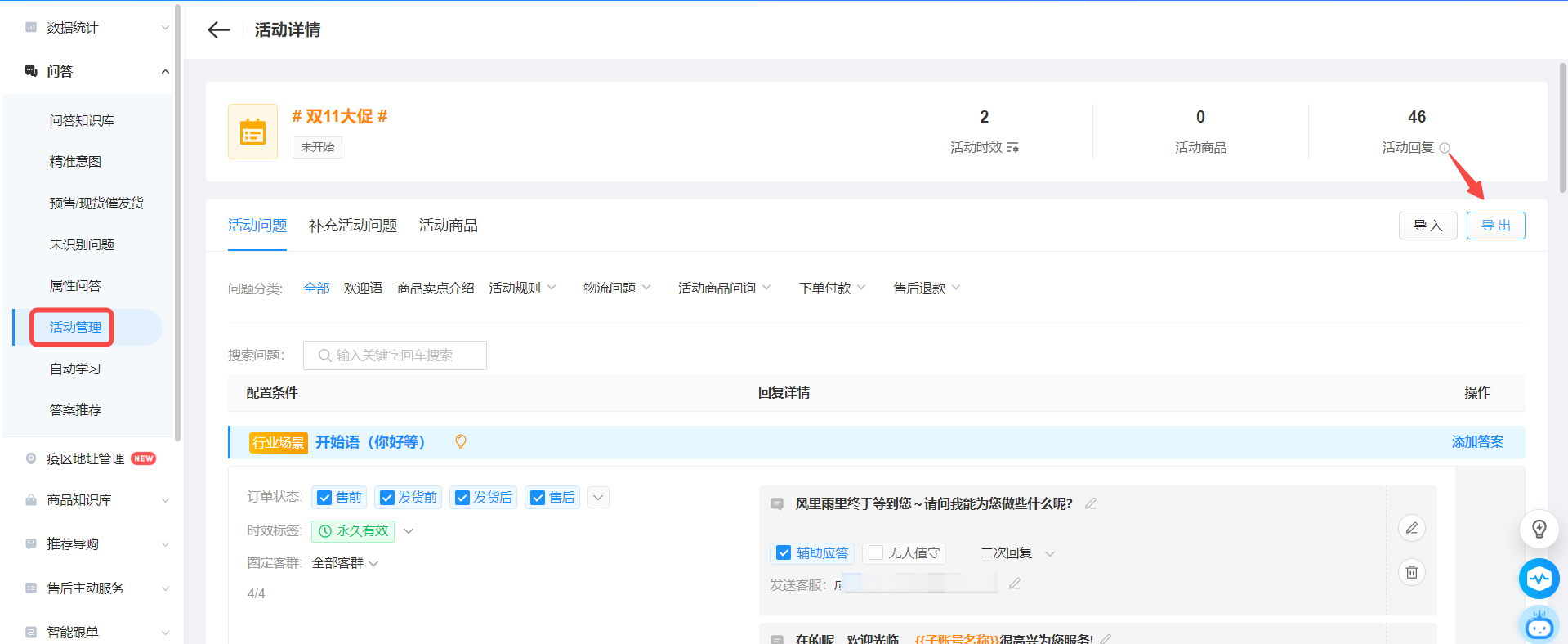Click the info icon next to 活动回复

(x=1445, y=148)
